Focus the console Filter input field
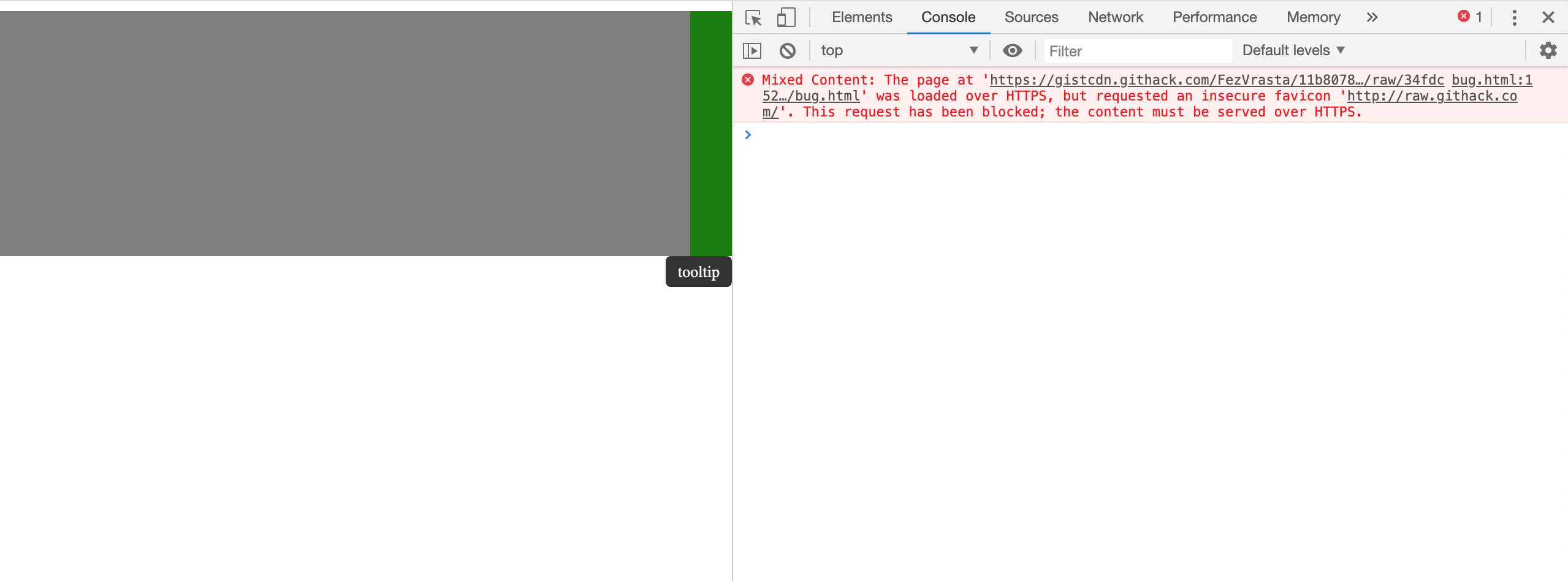This screenshot has height=581, width=1568. pyautogui.click(x=1138, y=51)
